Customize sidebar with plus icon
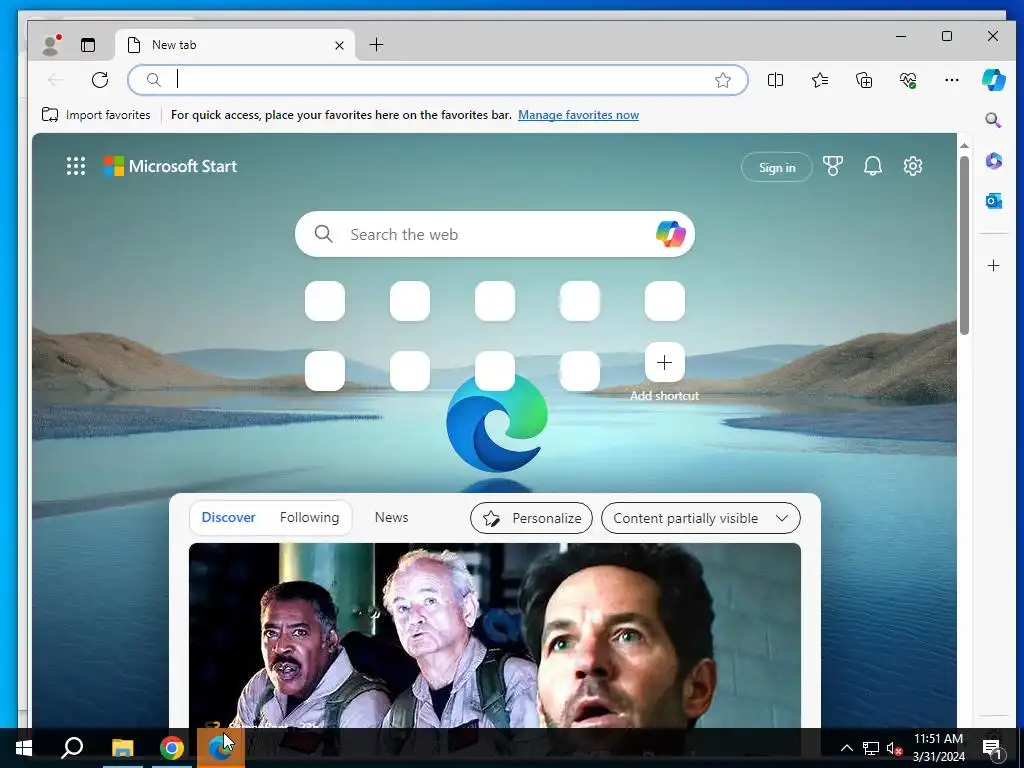Image resolution: width=1024 pixels, height=768 pixels. pyautogui.click(x=993, y=265)
